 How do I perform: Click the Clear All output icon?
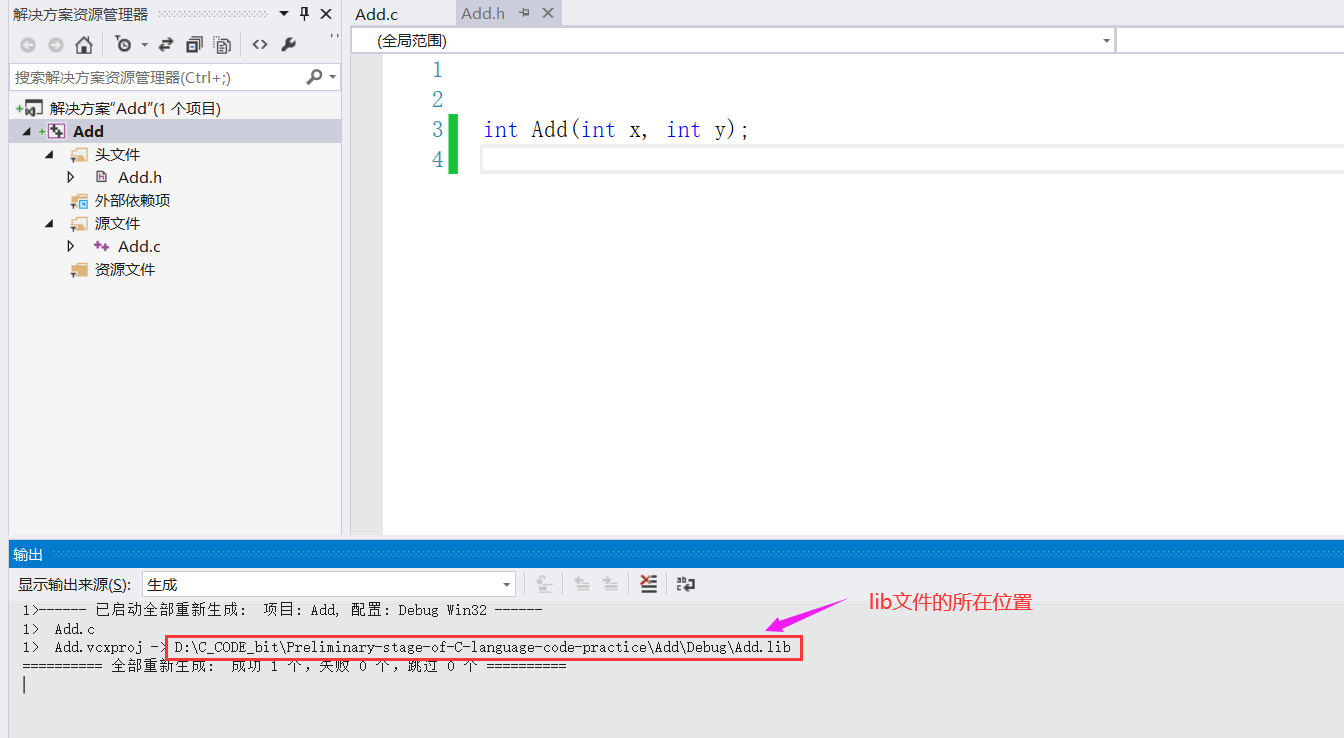click(649, 584)
